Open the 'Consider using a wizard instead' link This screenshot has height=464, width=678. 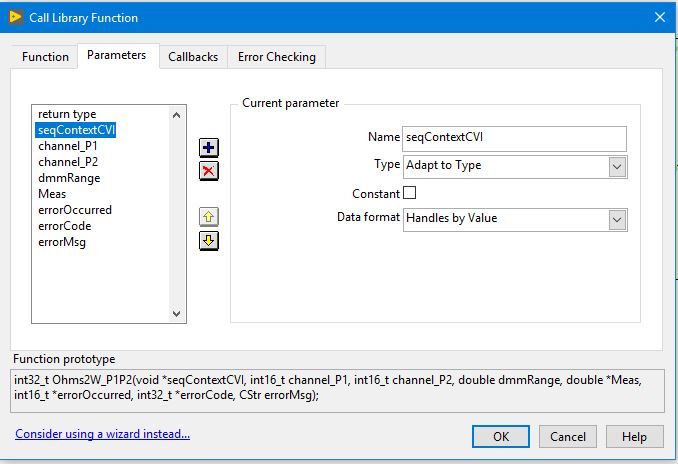pos(102,434)
